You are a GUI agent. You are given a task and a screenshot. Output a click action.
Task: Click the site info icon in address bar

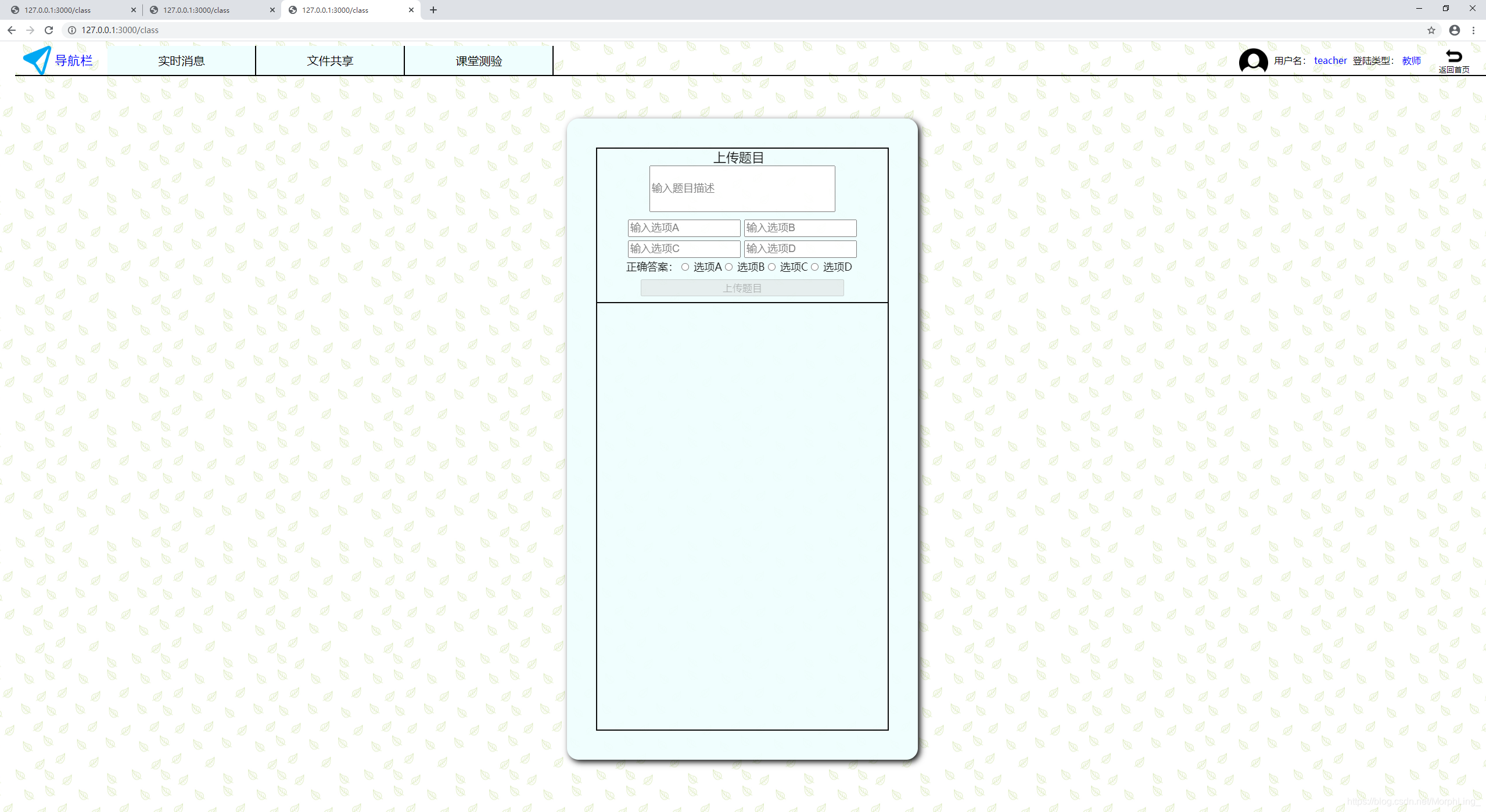coord(72,30)
